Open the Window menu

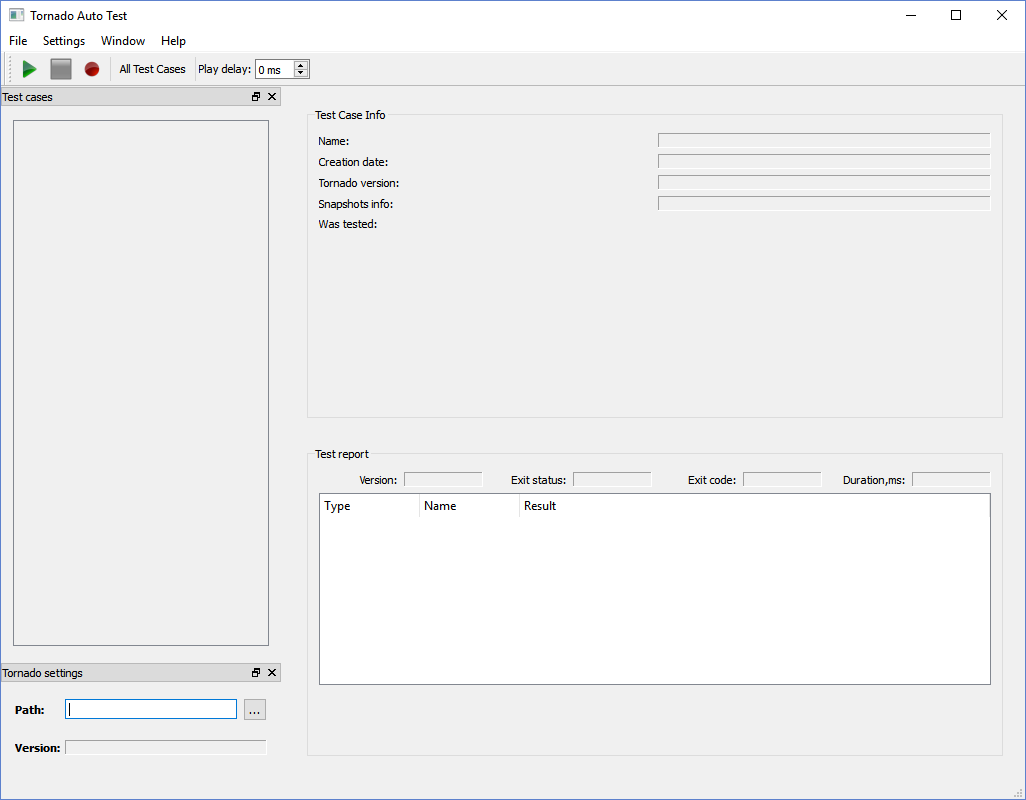[122, 41]
